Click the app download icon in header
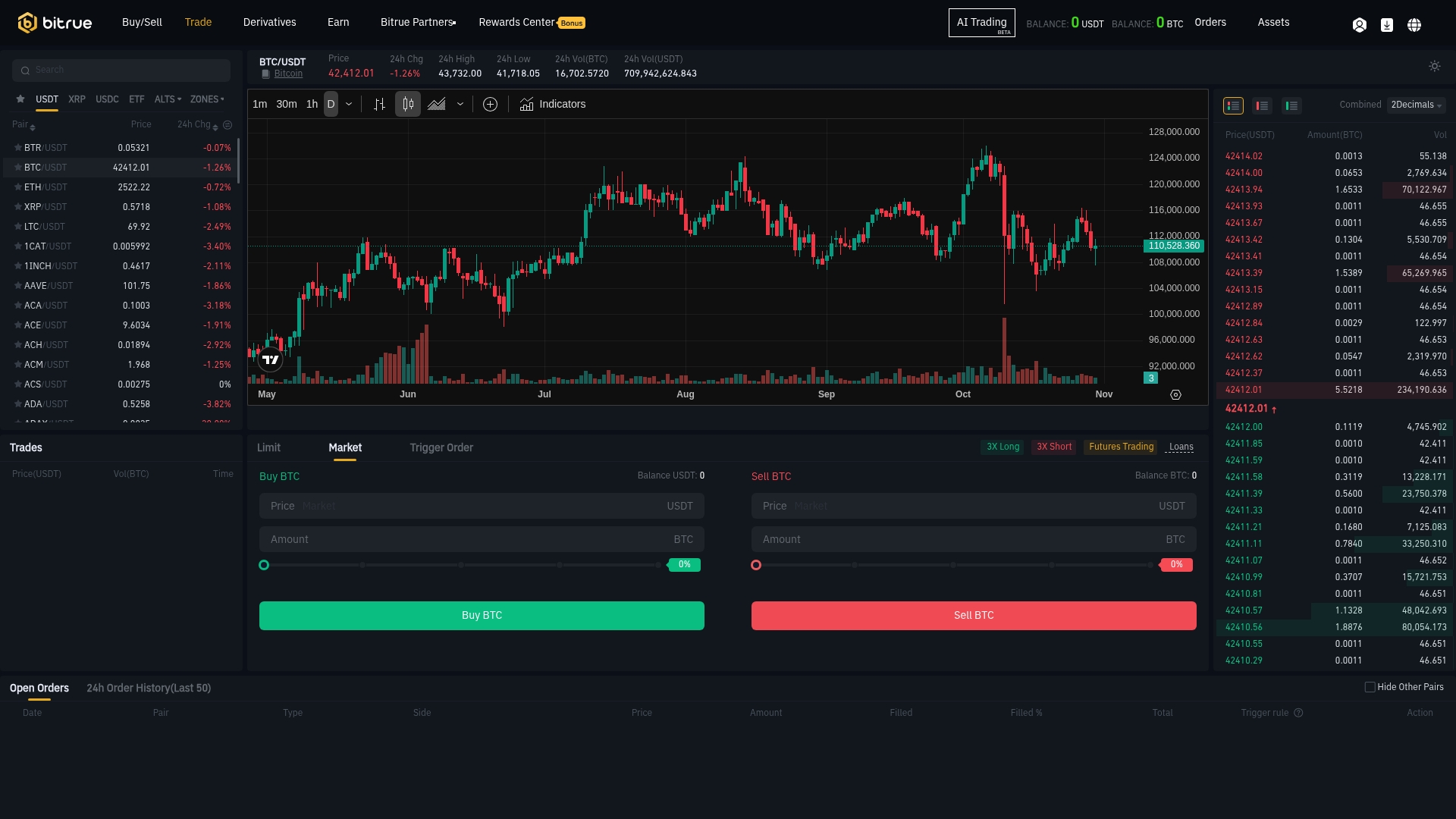The image size is (1456, 819). [x=1386, y=25]
